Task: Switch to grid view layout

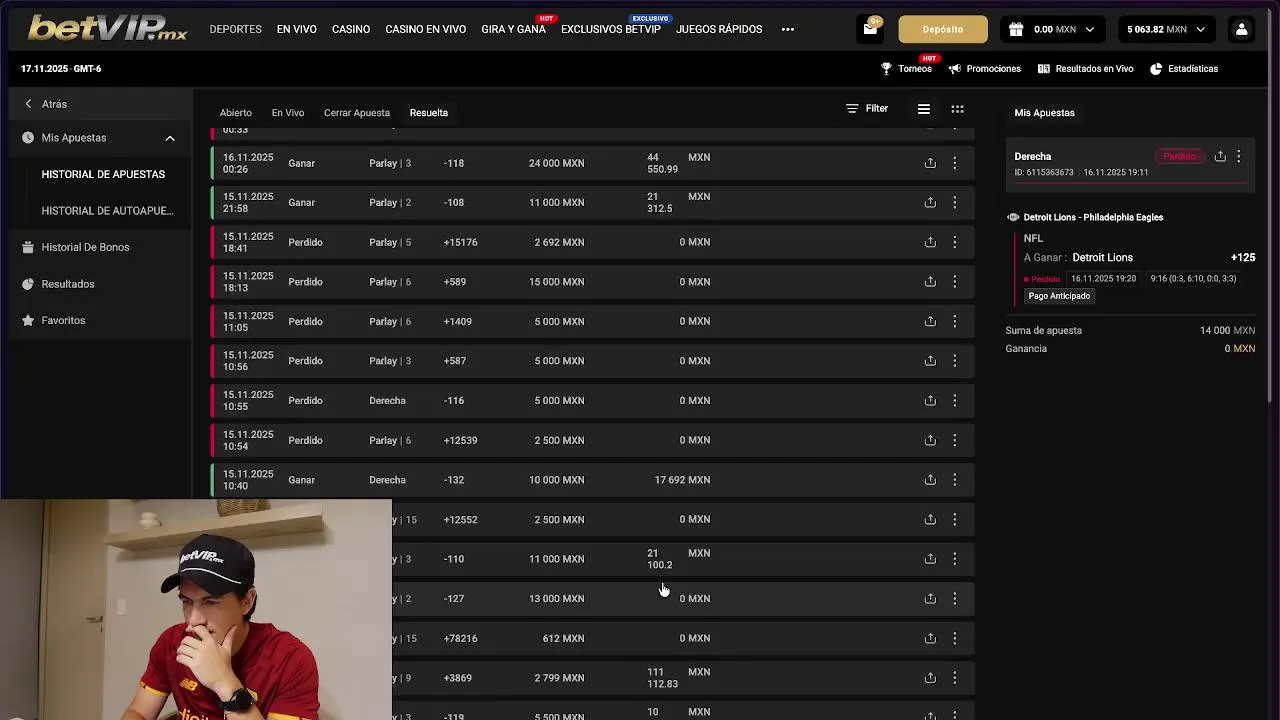Action: tap(957, 109)
